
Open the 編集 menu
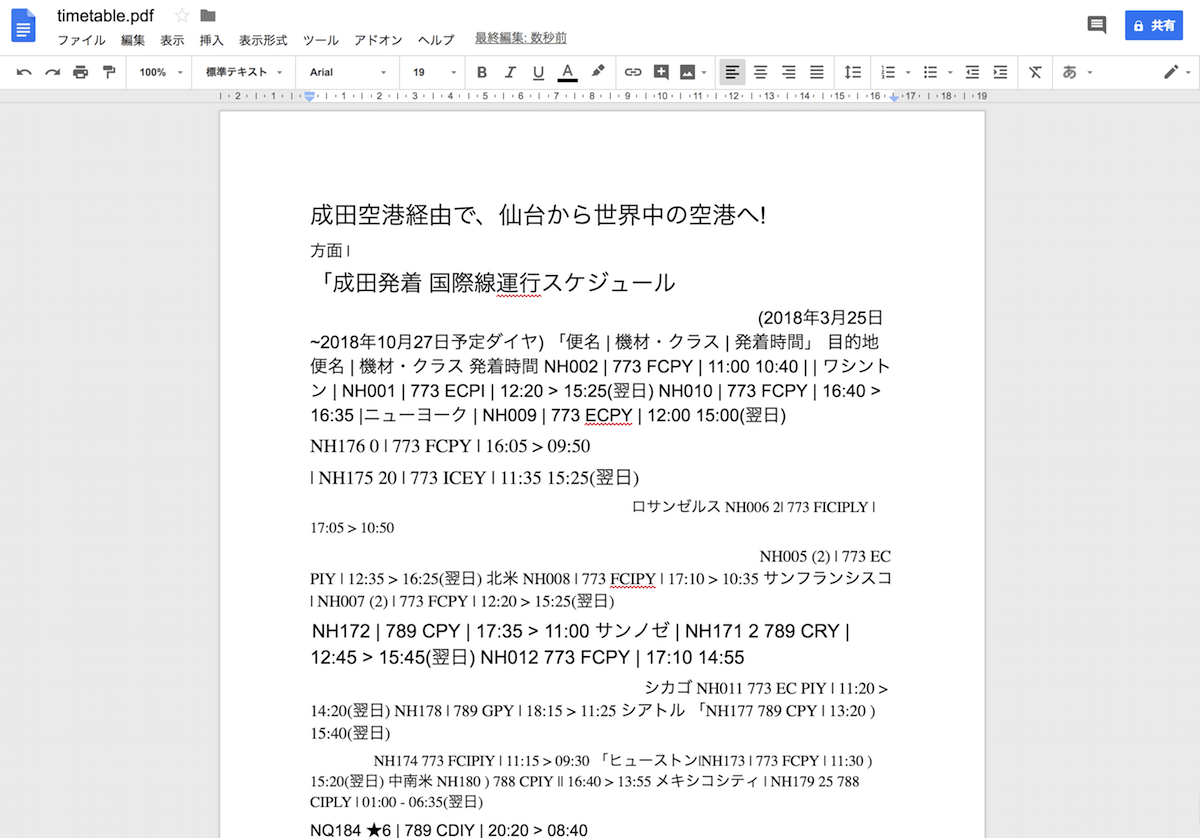(133, 40)
